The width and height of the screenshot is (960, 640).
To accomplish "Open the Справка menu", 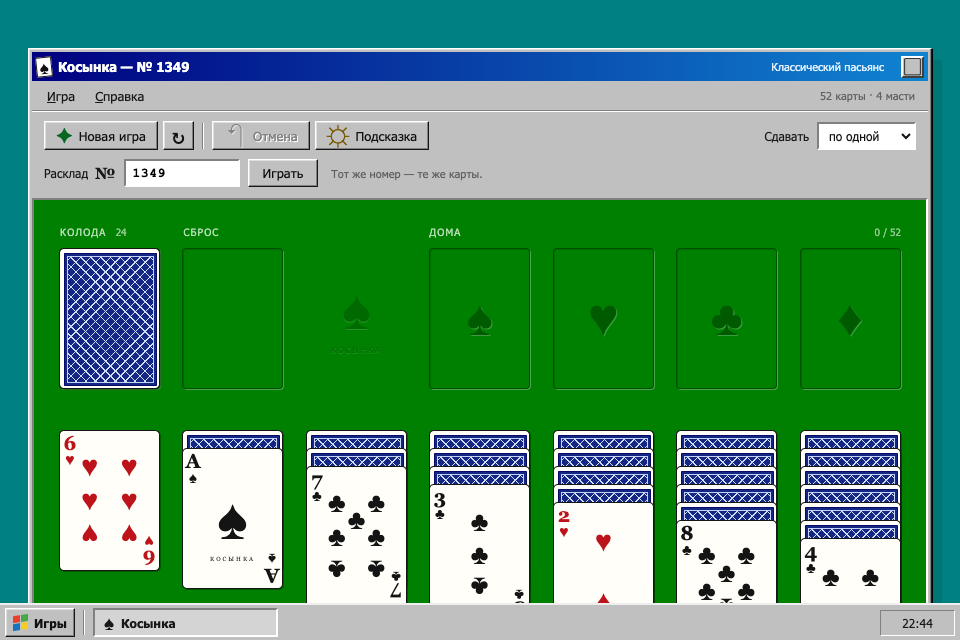I will coord(119,97).
